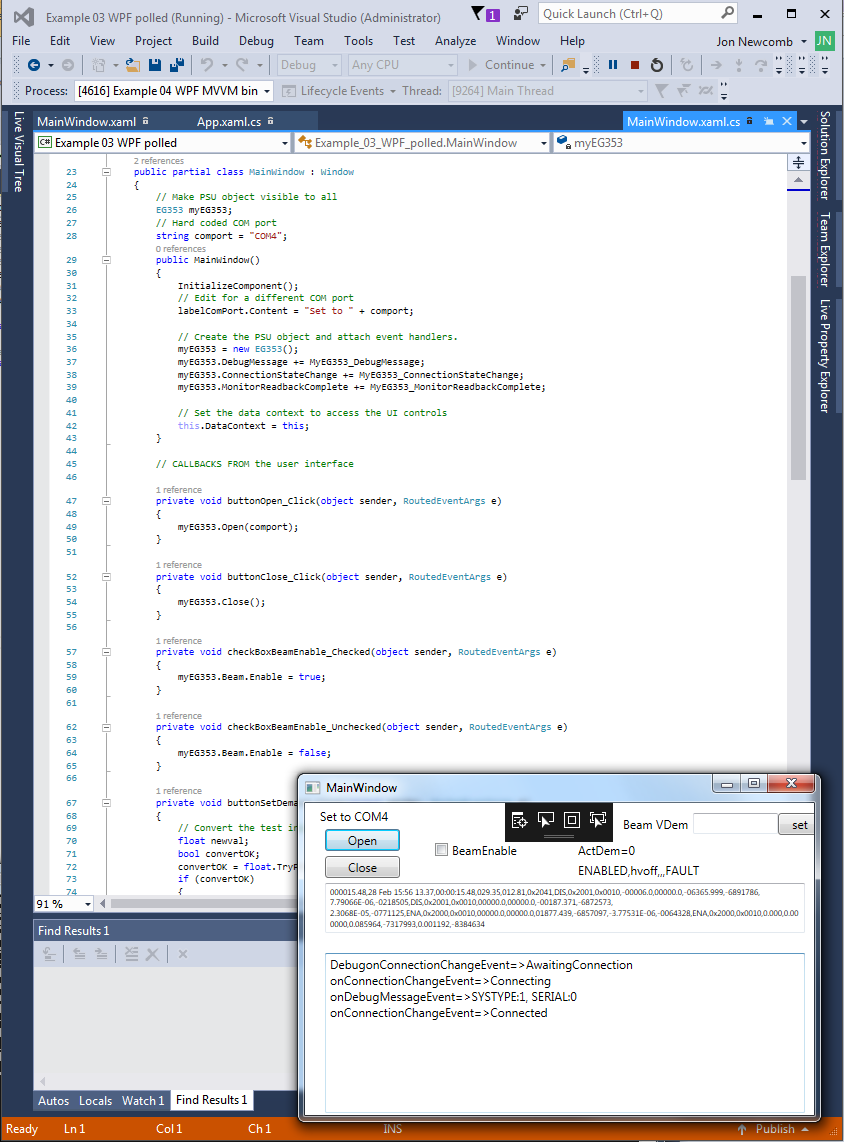The height and width of the screenshot is (1142, 844).
Task: Open the Team Explorer side tab
Action: click(x=825, y=249)
